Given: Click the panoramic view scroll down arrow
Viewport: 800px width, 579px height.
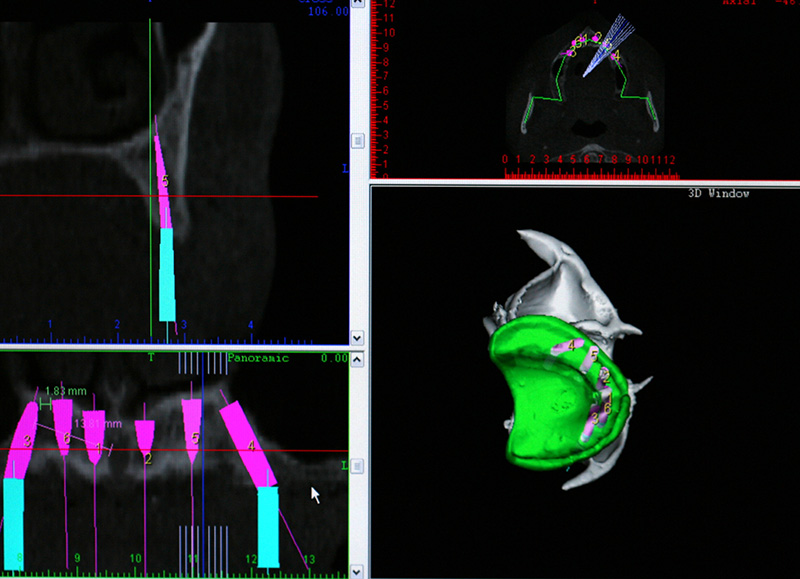Looking at the screenshot, I should coord(357,569).
